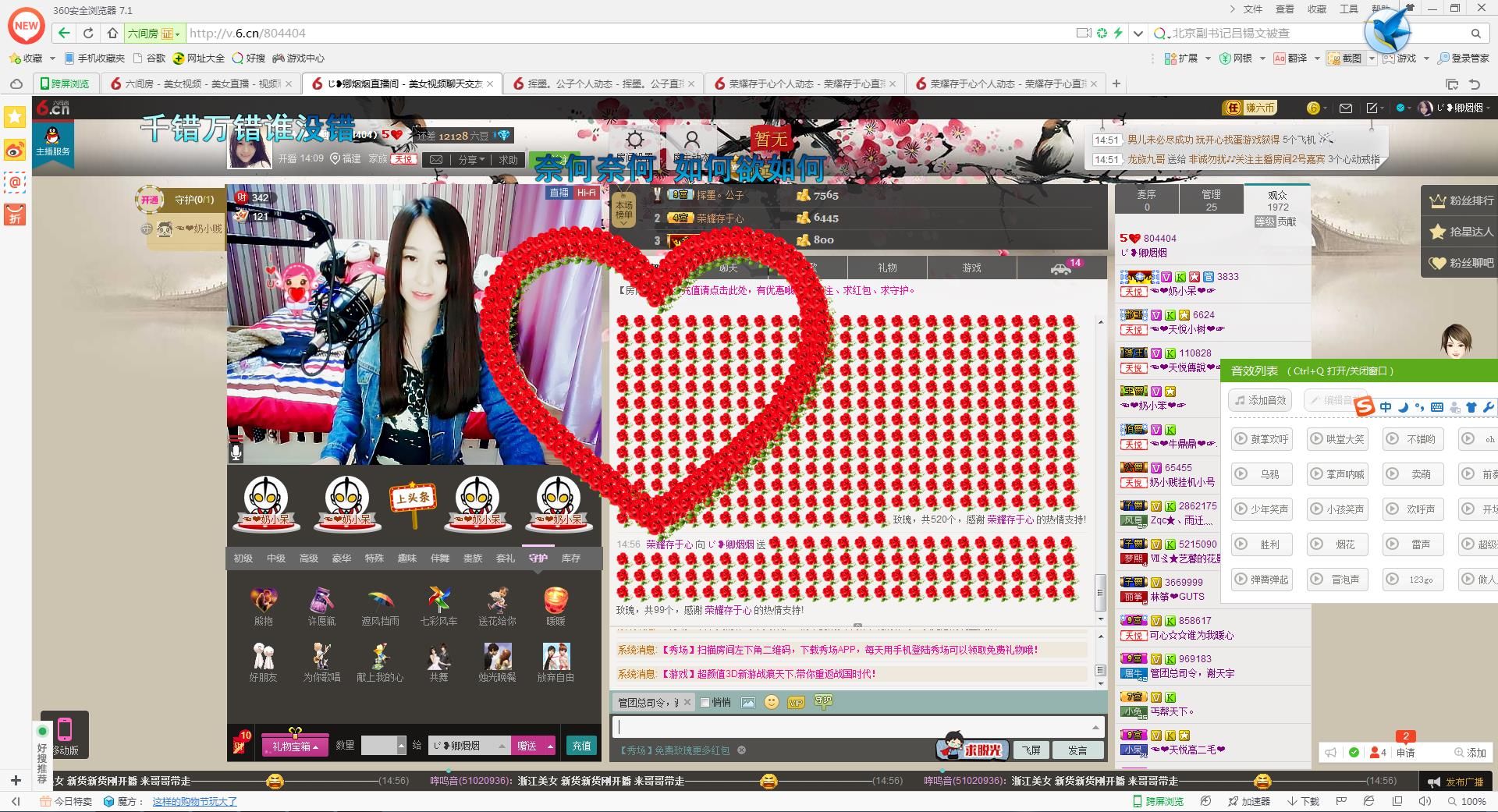The image size is (1498, 812).
Task: Open the 礼物 tab in chat panel
Action: click(x=887, y=268)
